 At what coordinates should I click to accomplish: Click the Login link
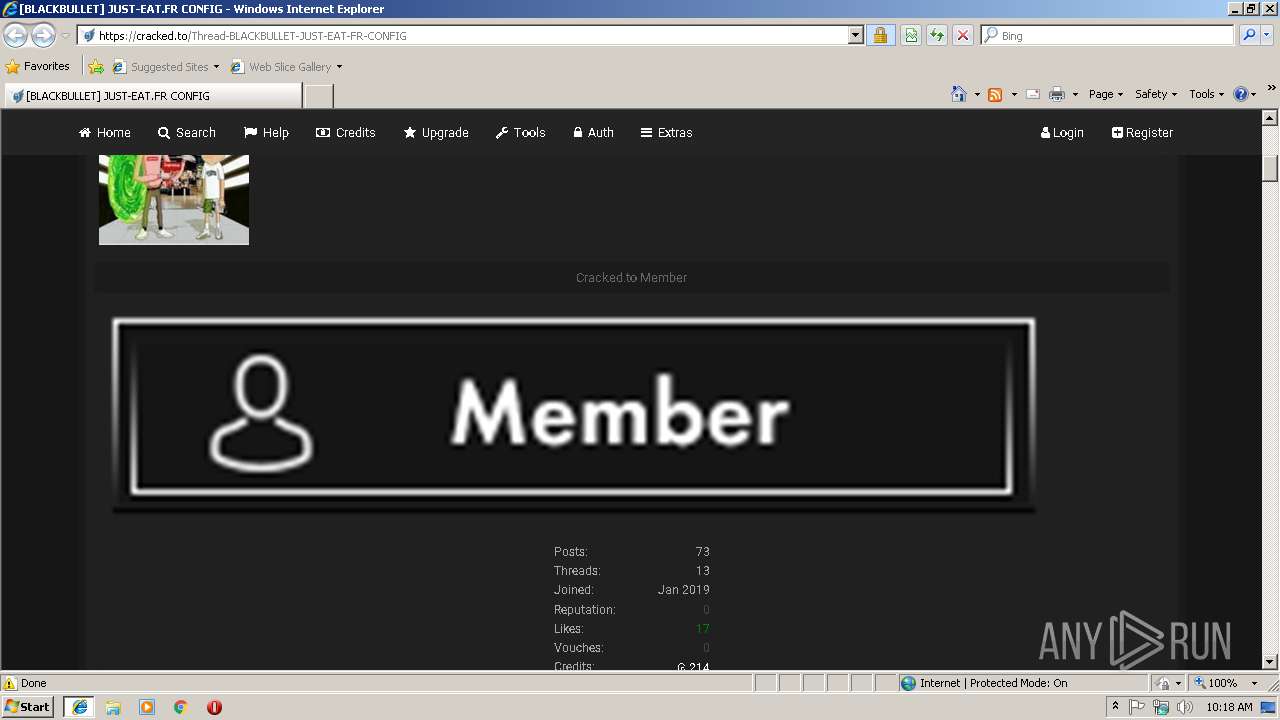tap(1062, 132)
